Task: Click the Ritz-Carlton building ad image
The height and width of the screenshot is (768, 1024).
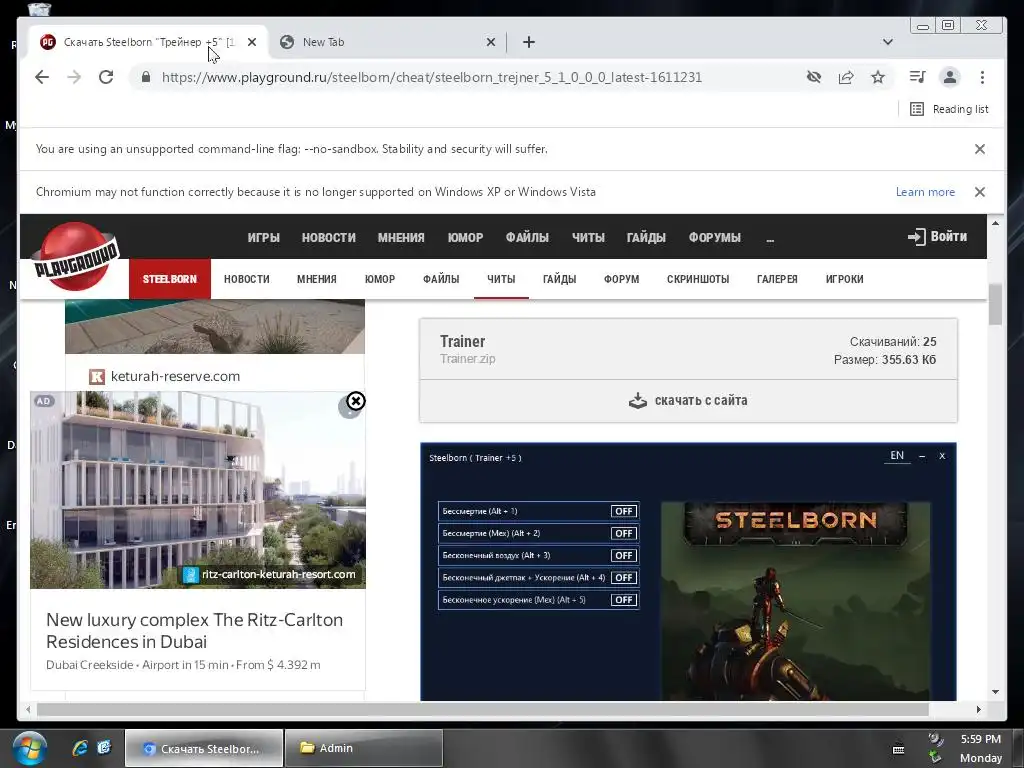Action: [198, 490]
